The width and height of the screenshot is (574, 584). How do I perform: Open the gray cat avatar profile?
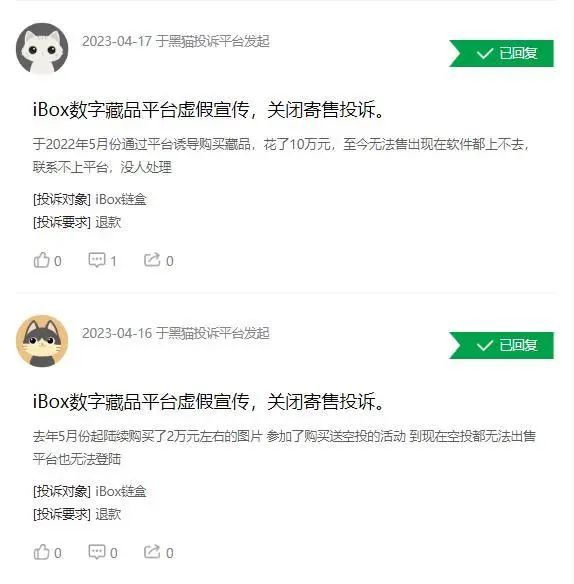42,341
